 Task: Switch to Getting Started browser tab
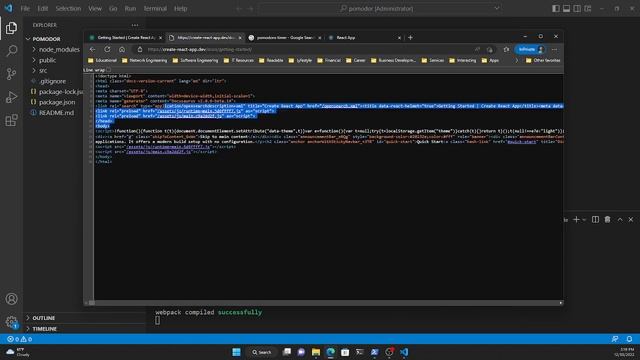[x=126, y=38]
